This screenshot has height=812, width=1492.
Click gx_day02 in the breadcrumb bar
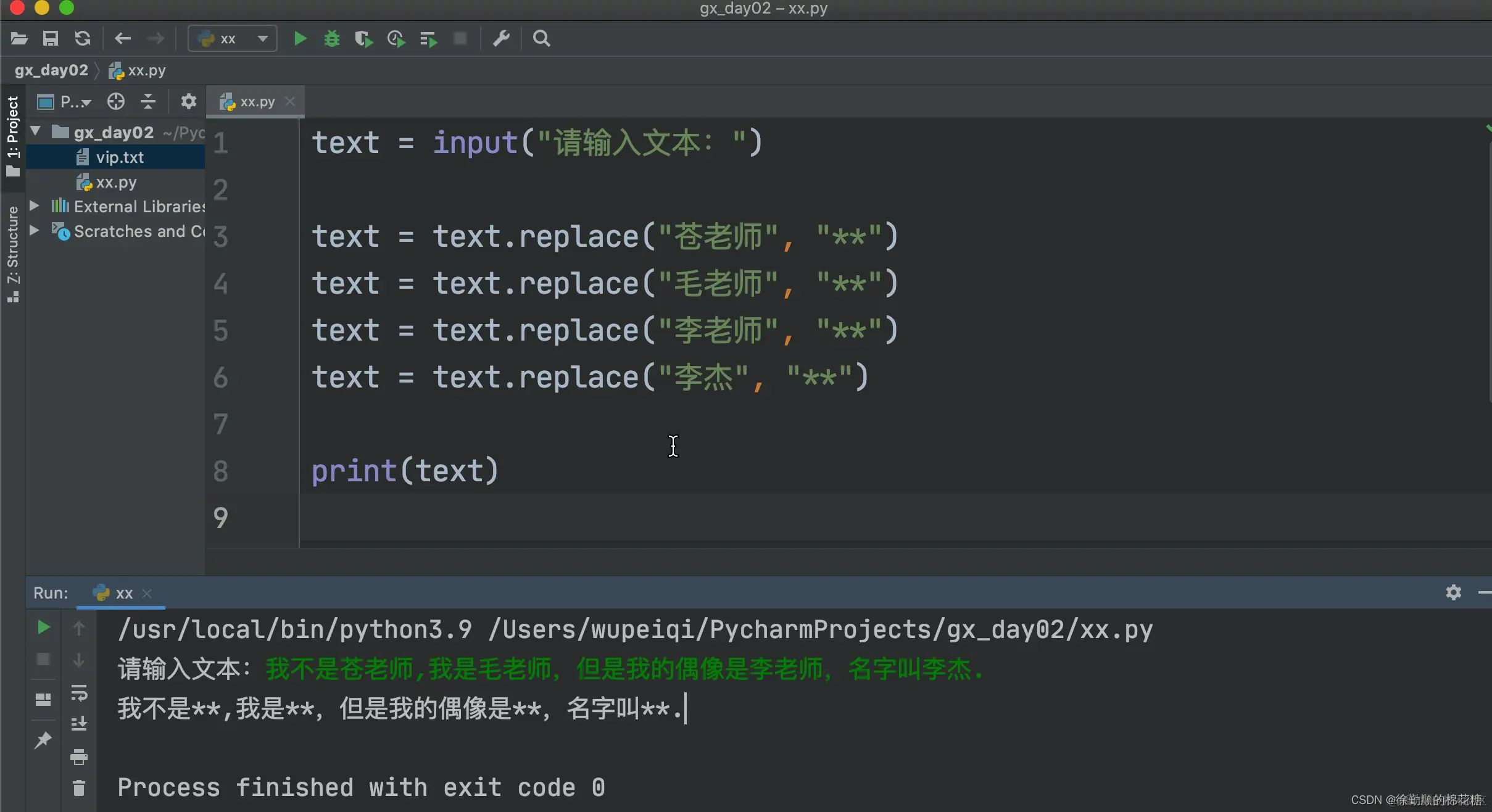(x=51, y=70)
